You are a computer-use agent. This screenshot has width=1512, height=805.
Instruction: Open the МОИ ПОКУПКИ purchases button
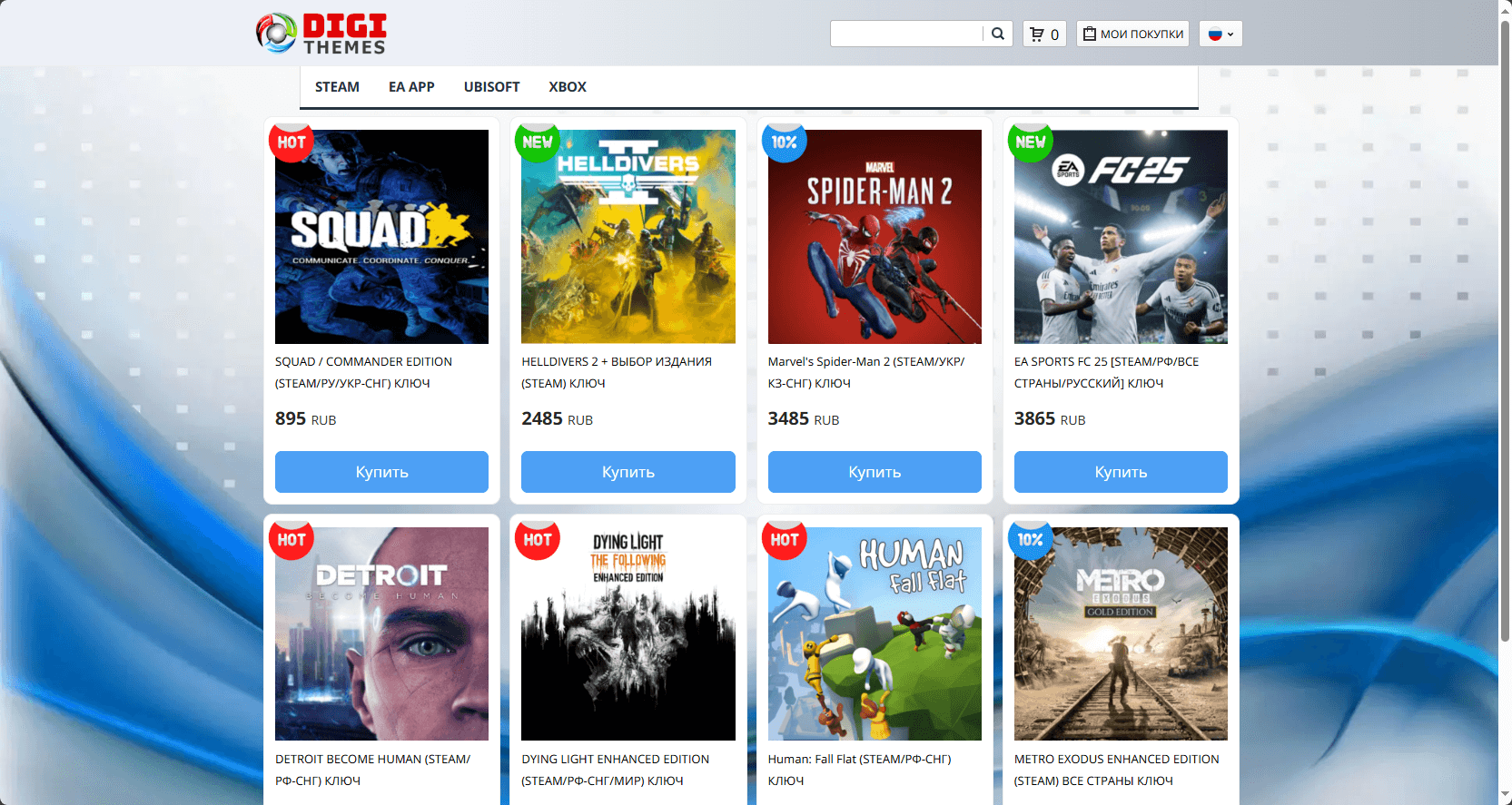pyautogui.click(x=1132, y=34)
